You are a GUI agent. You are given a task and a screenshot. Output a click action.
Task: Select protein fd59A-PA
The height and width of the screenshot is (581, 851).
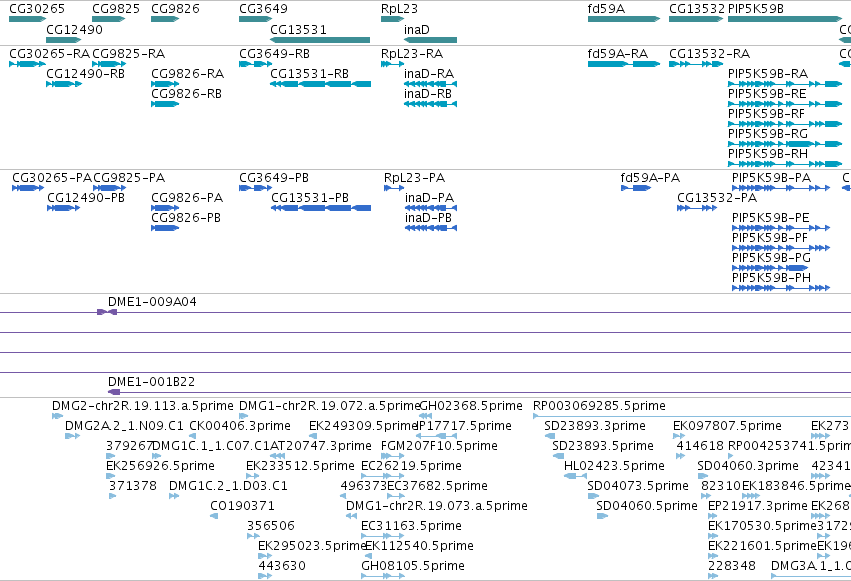(636, 188)
